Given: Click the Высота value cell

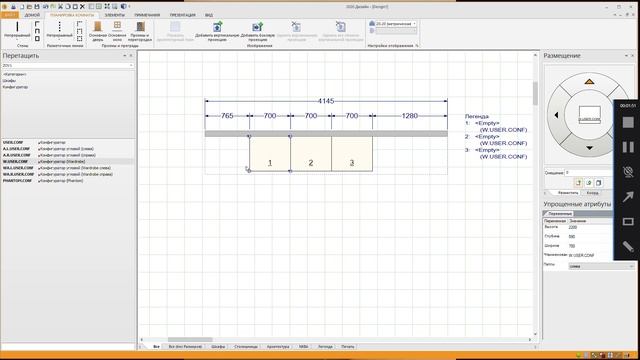Looking at the screenshot, I should tap(590, 227).
